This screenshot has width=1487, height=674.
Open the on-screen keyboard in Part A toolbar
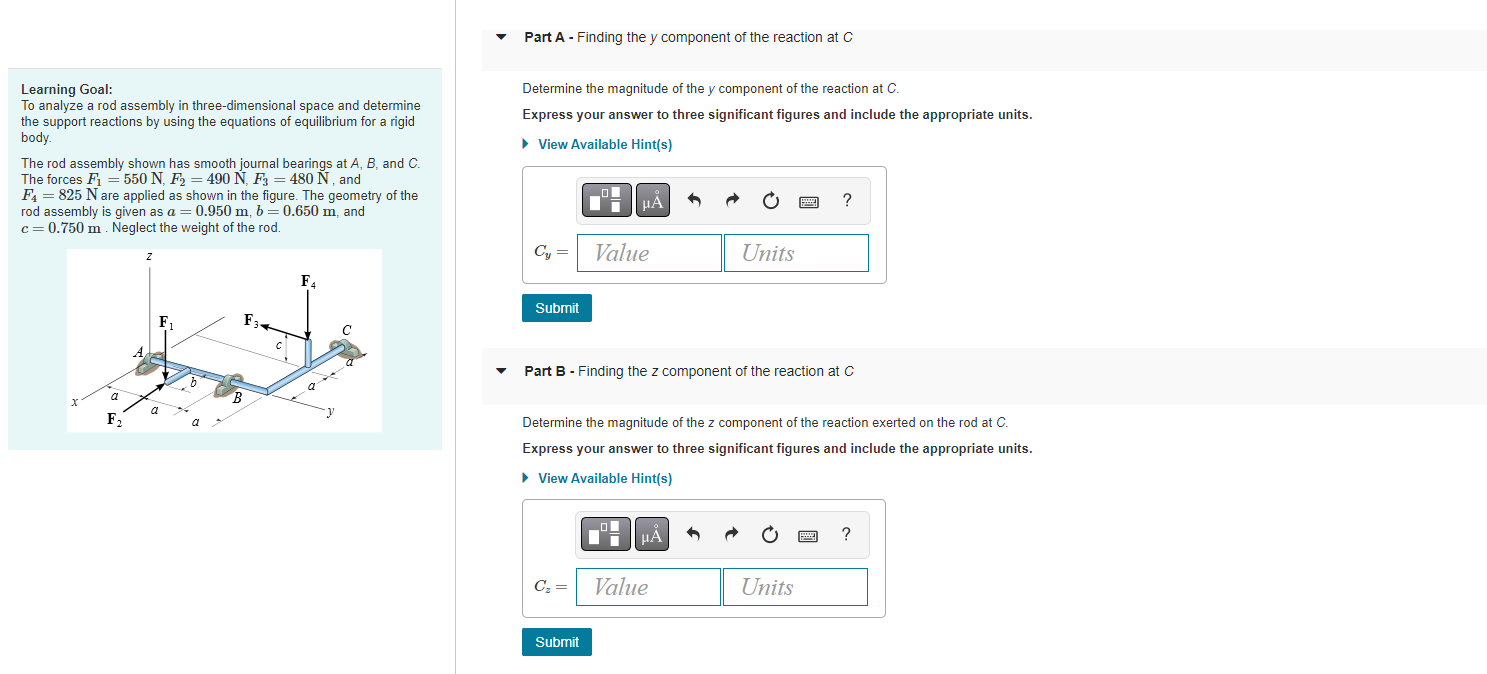(808, 199)
